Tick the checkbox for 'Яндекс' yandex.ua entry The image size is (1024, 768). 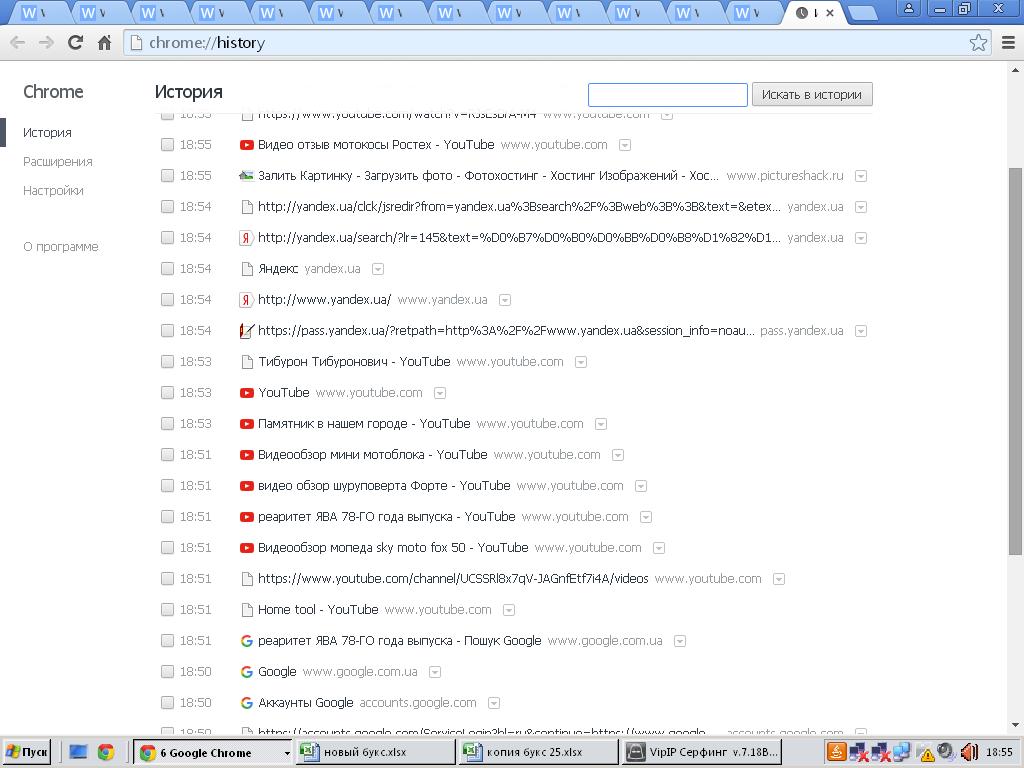[167, 269]
